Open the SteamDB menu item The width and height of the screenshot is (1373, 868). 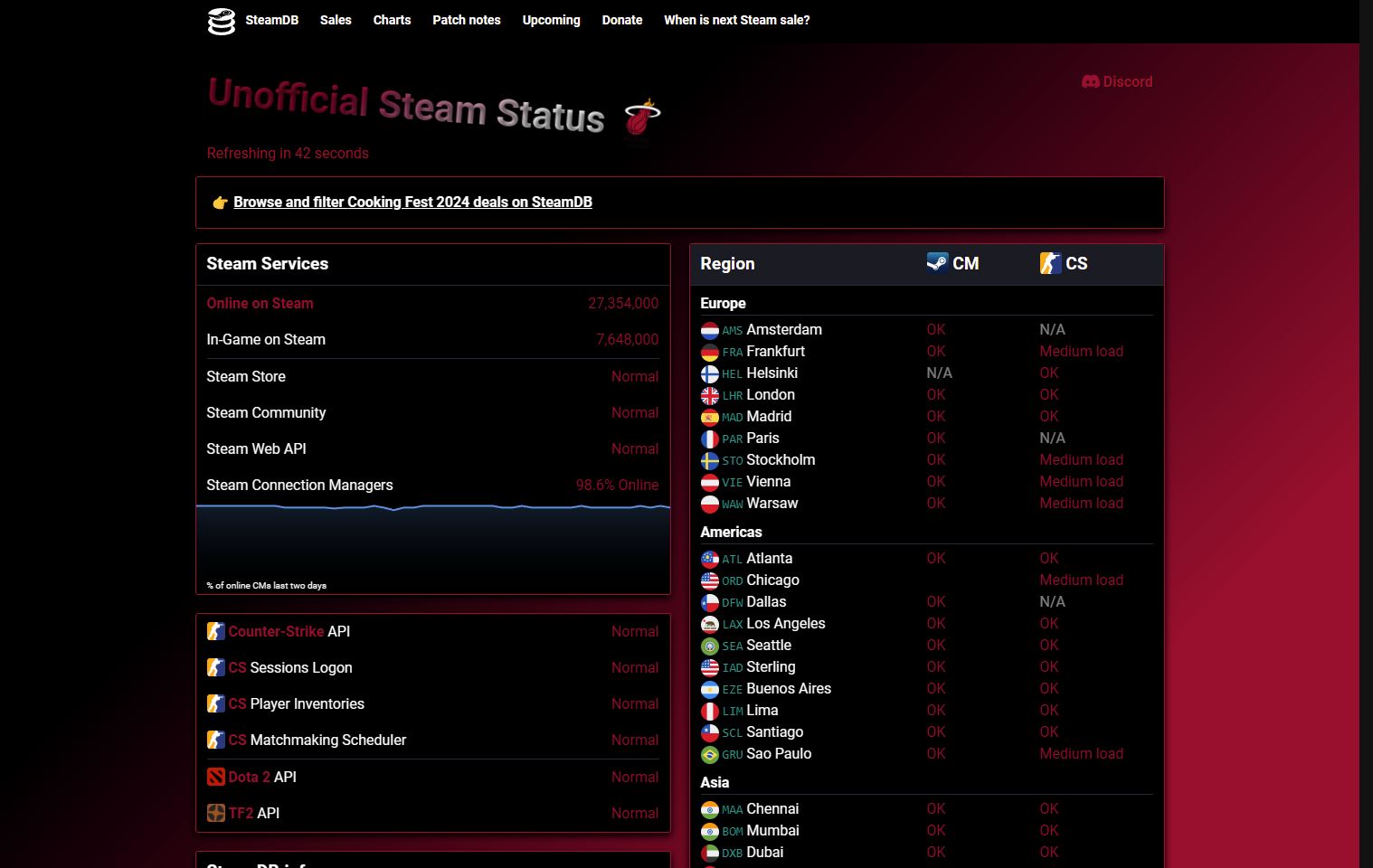pos(271,20)
